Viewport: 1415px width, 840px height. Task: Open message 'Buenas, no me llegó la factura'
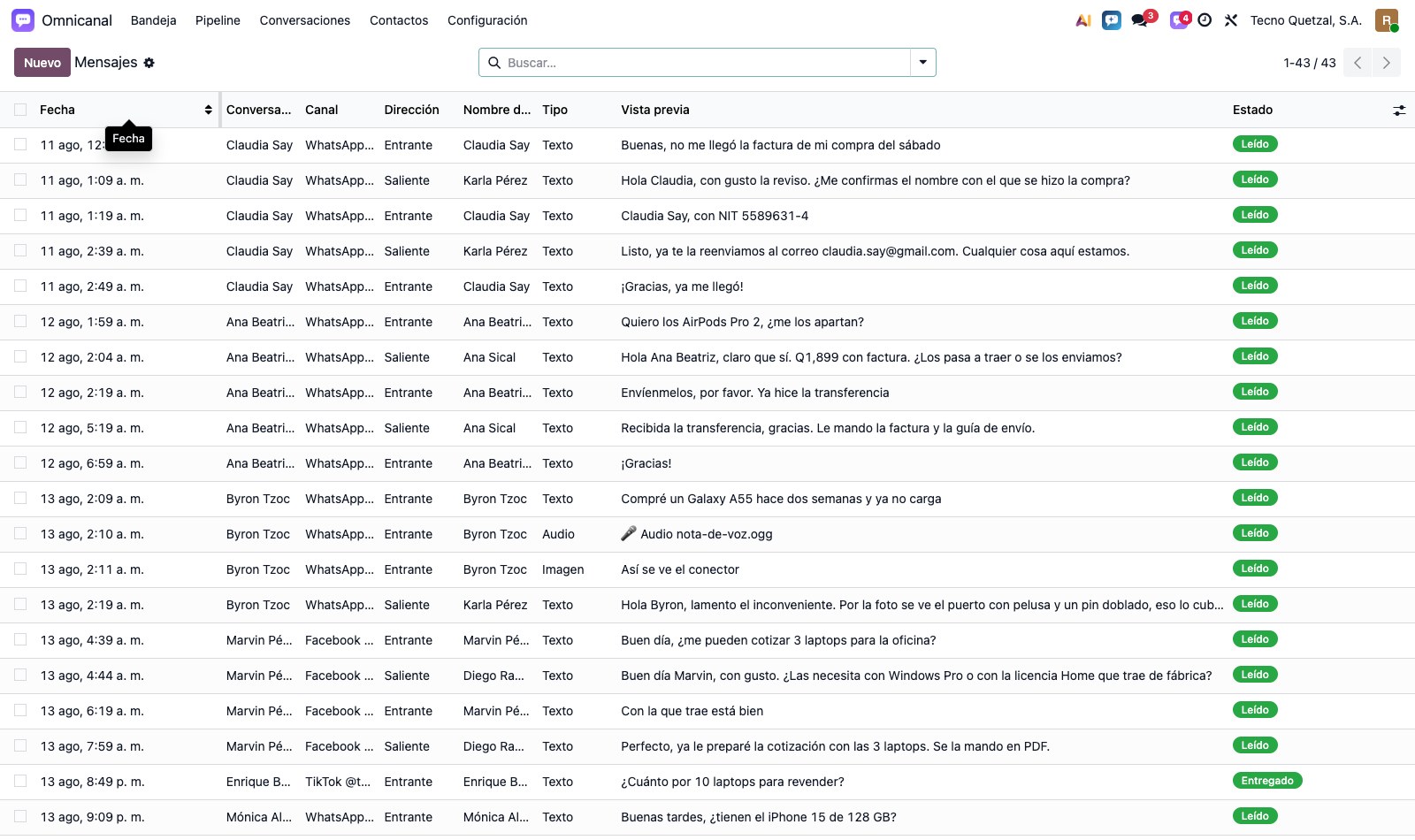coord(781,145)
